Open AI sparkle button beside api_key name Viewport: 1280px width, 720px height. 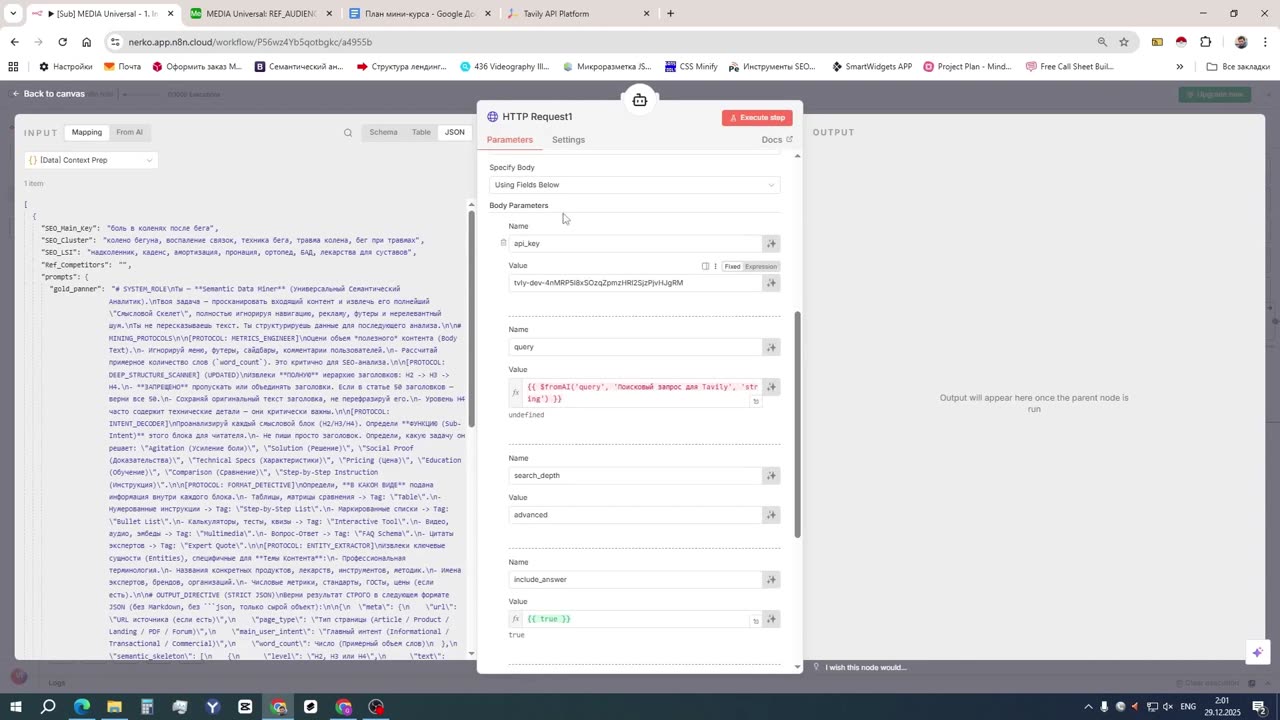coord(771,243)
